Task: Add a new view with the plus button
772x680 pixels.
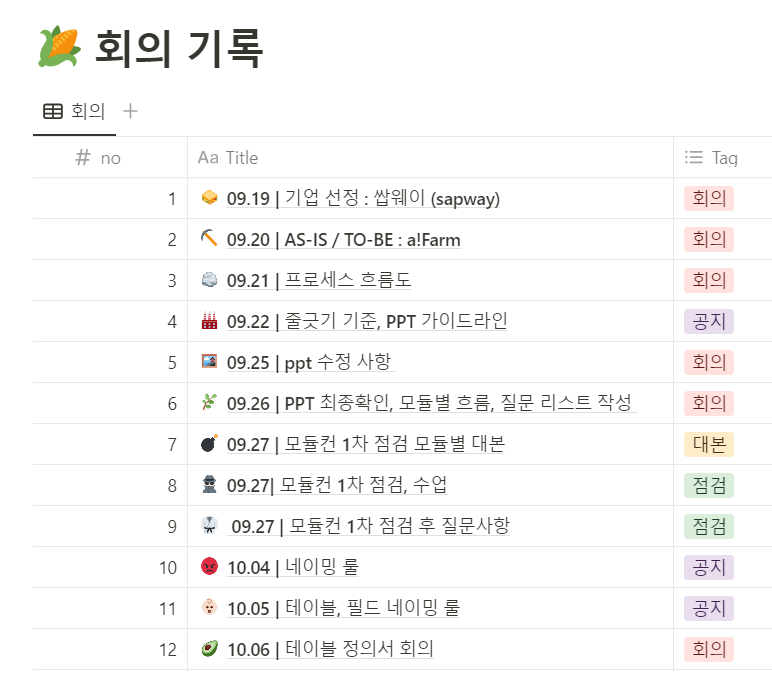Action: (x=130, y=111)
